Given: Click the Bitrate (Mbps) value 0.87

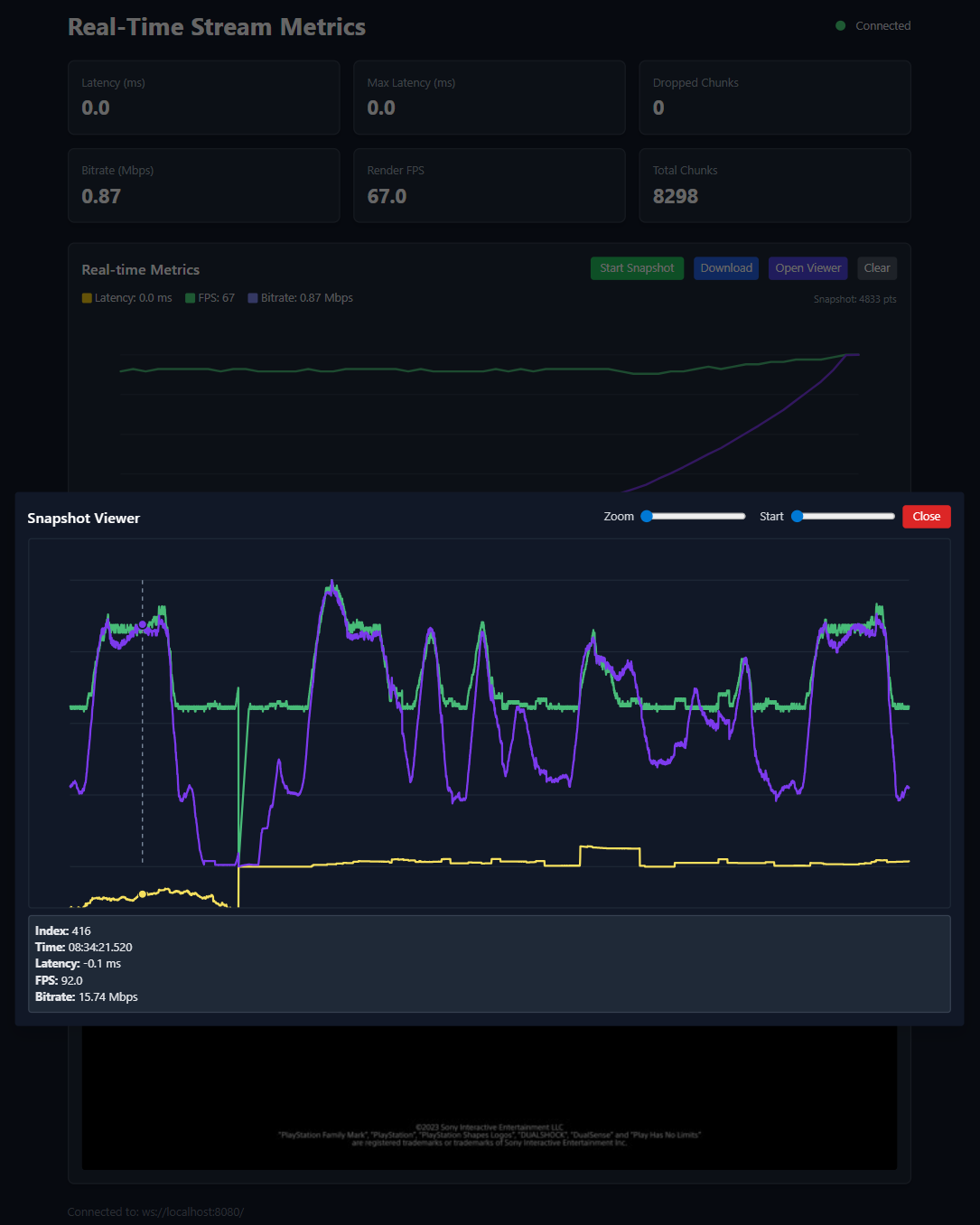Looking at the screenshot, I should (x=101, y=196).
